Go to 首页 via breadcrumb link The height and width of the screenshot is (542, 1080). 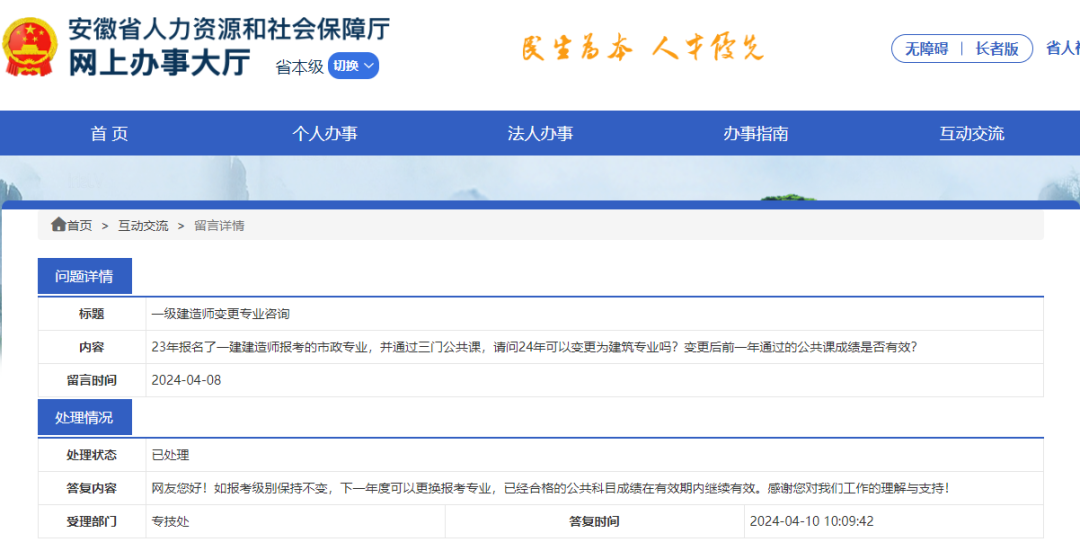pos(79,226)
